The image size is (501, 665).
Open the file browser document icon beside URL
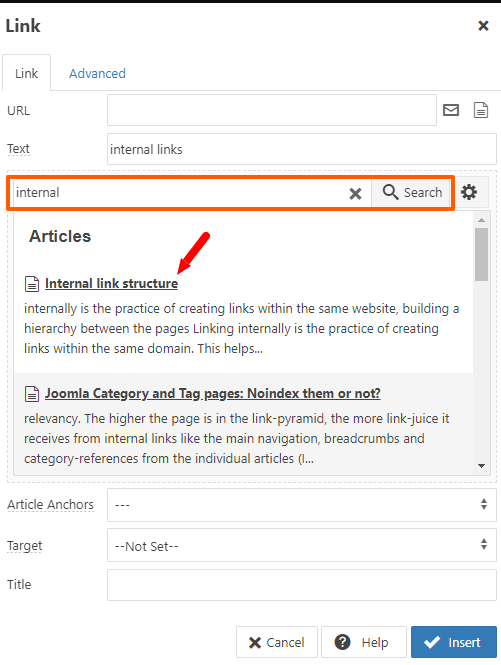(x=481, y=110)
